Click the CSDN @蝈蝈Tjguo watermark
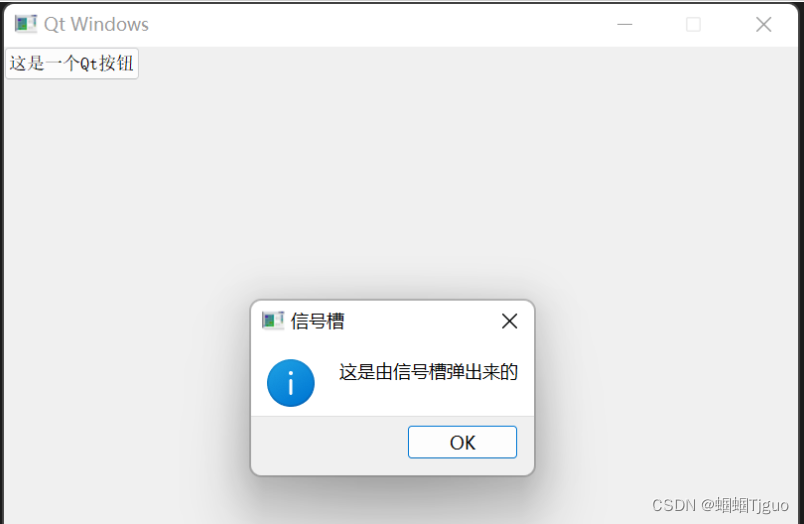This screenshot has height=524, width=804. pos(720,505)
